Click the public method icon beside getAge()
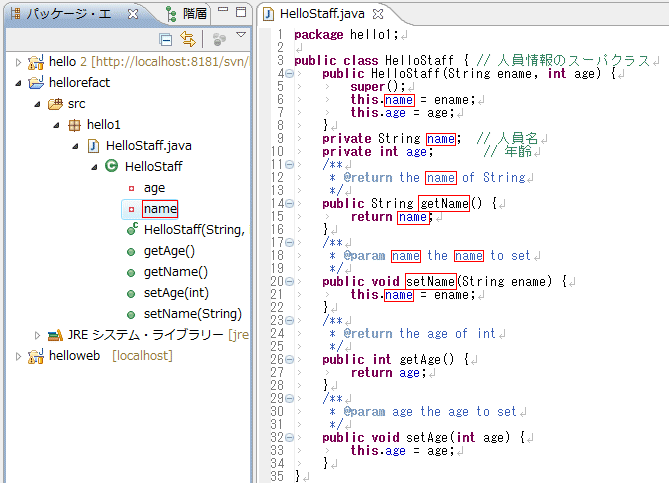Image resolution: width=669 pixels, height=483 pixels. [131, 252]
